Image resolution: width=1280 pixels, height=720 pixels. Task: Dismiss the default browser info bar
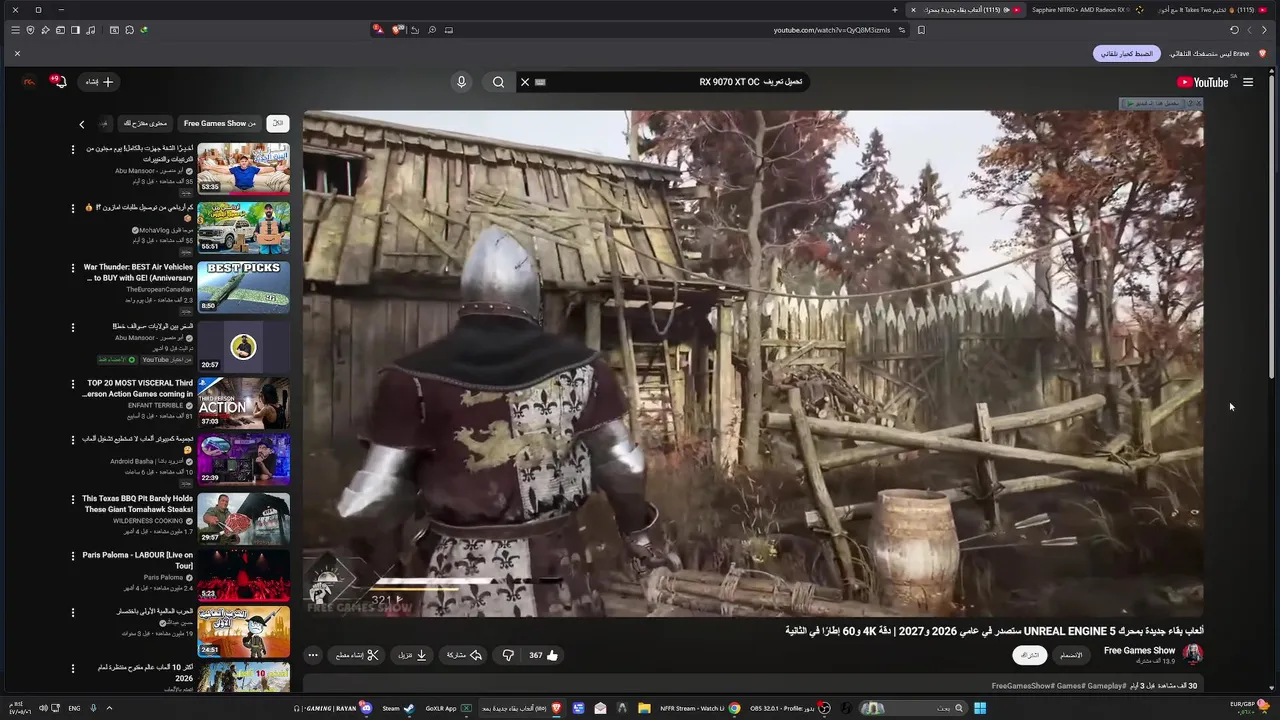point(17,53)
